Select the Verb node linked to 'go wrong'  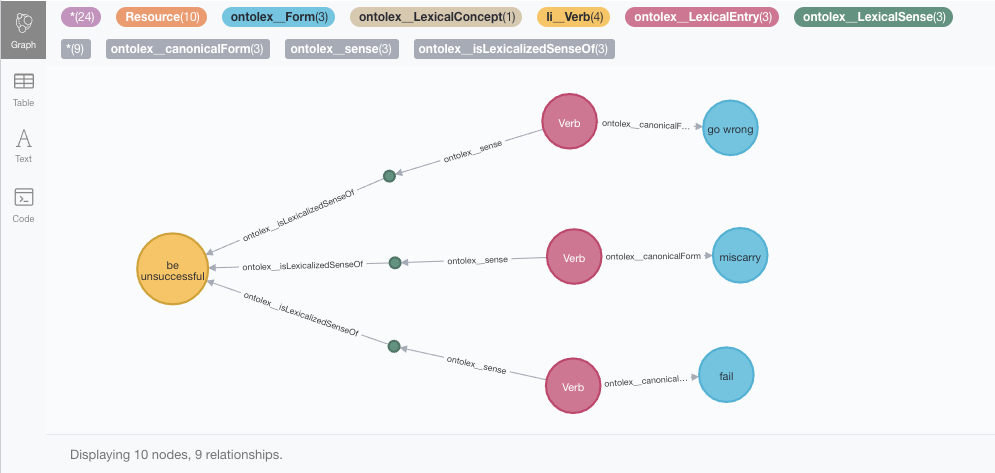(569, 122)
